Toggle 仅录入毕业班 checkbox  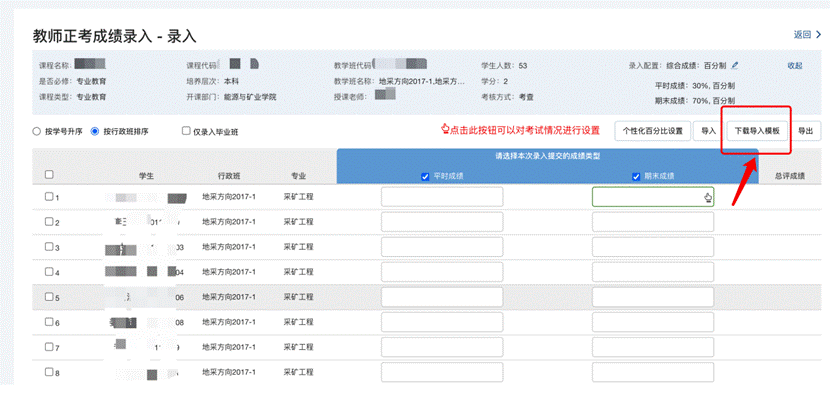point(186,131)
